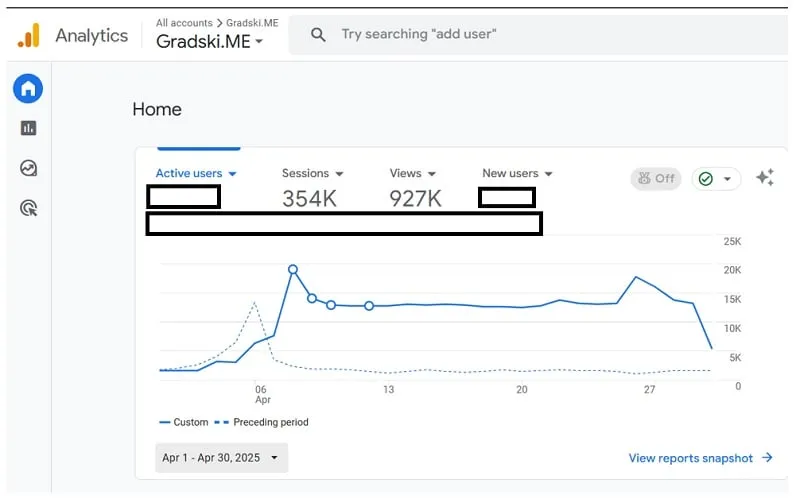The image size is (800, 499).
Task: Click the Insights sparkle icon
Action: point(765,178)
